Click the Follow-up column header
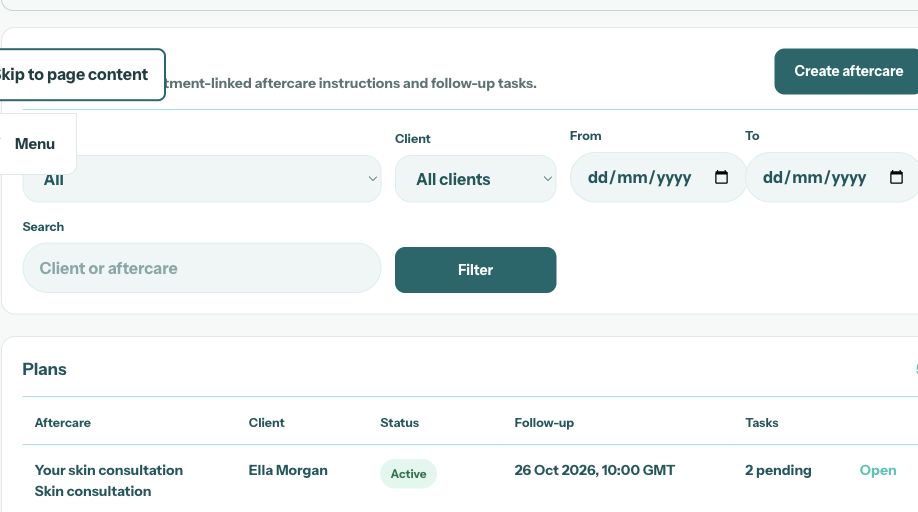 (x=544, y=422)
